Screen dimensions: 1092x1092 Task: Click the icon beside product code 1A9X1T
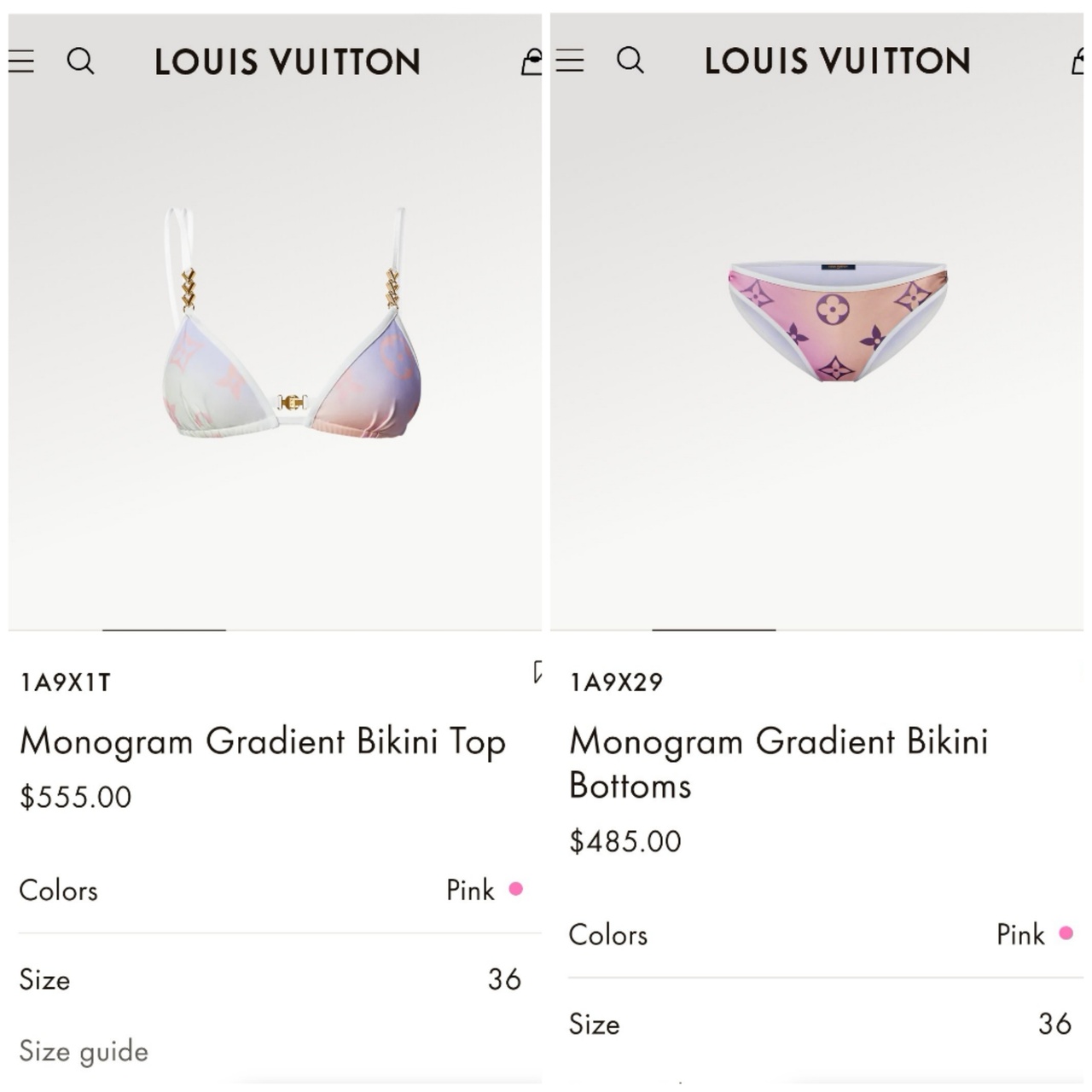537,672
